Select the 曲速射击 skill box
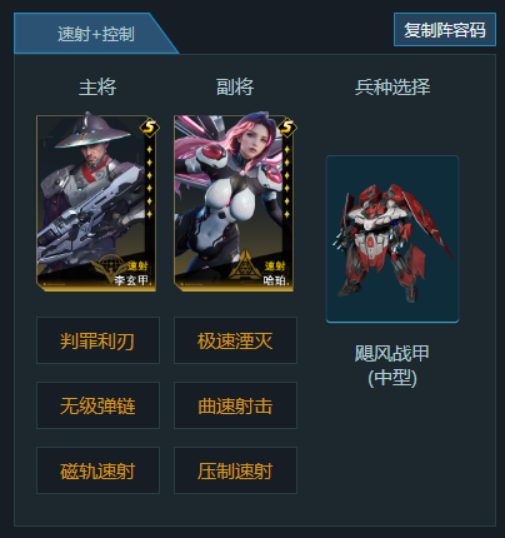Screen dimensions: 505x538 pyautogui.click(x=235, y=405)
